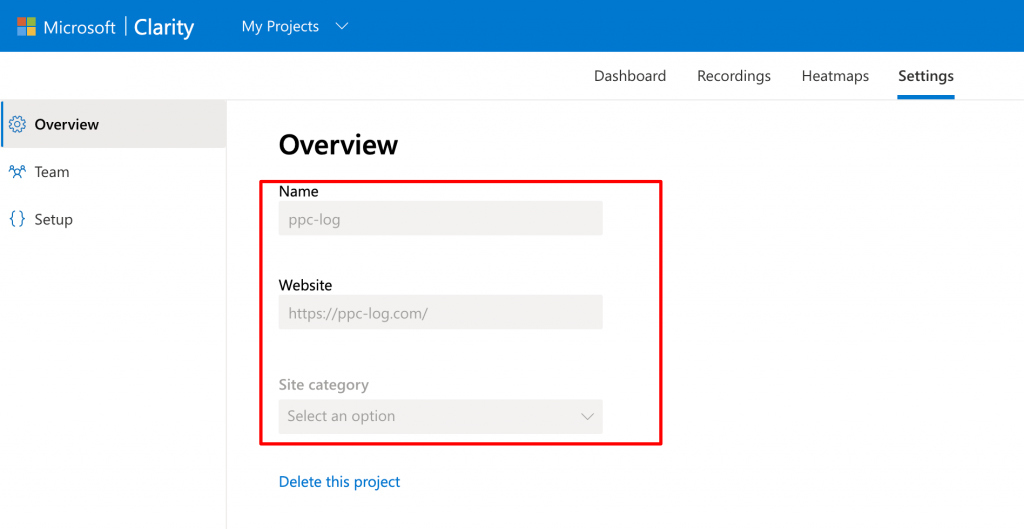
Task: Open the Site category dropdown
Action: pyautogui.click(x=440, y=417)
